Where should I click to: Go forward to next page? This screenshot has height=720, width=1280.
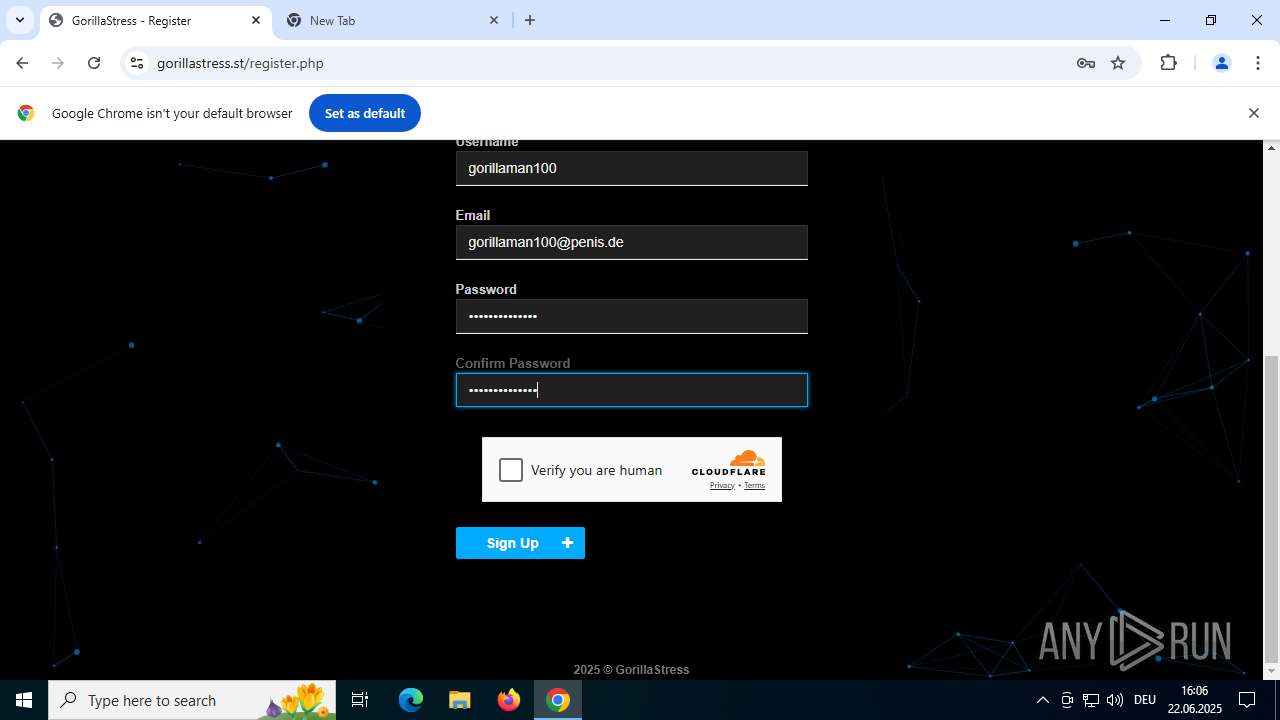pyautogui.click(x=58, y=63)
